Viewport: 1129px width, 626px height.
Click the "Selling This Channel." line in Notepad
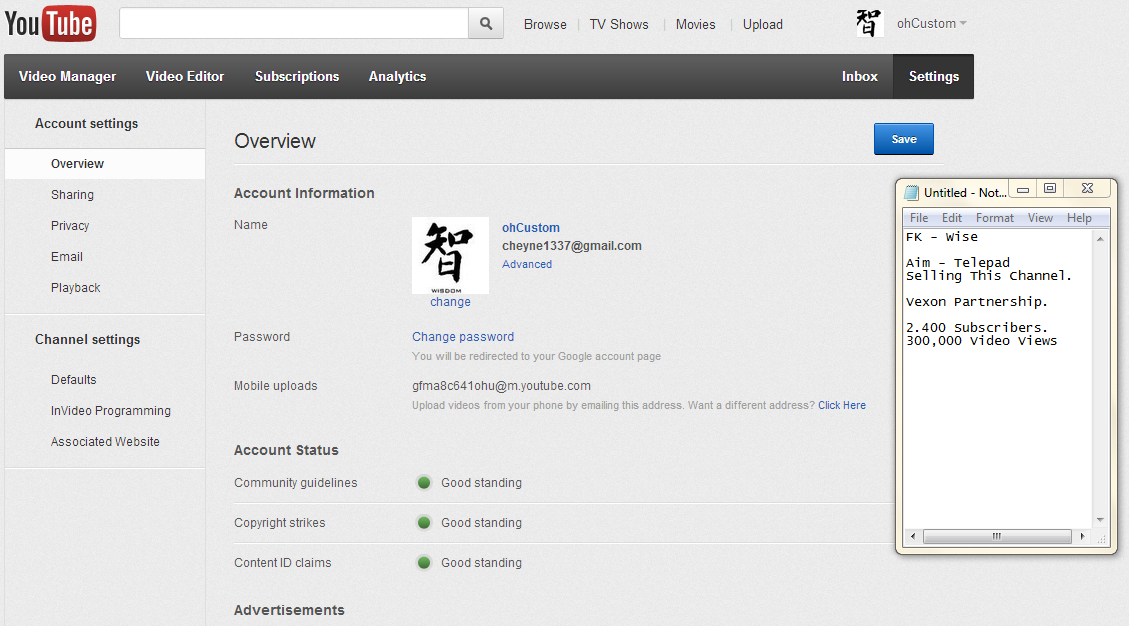[989, 275]
